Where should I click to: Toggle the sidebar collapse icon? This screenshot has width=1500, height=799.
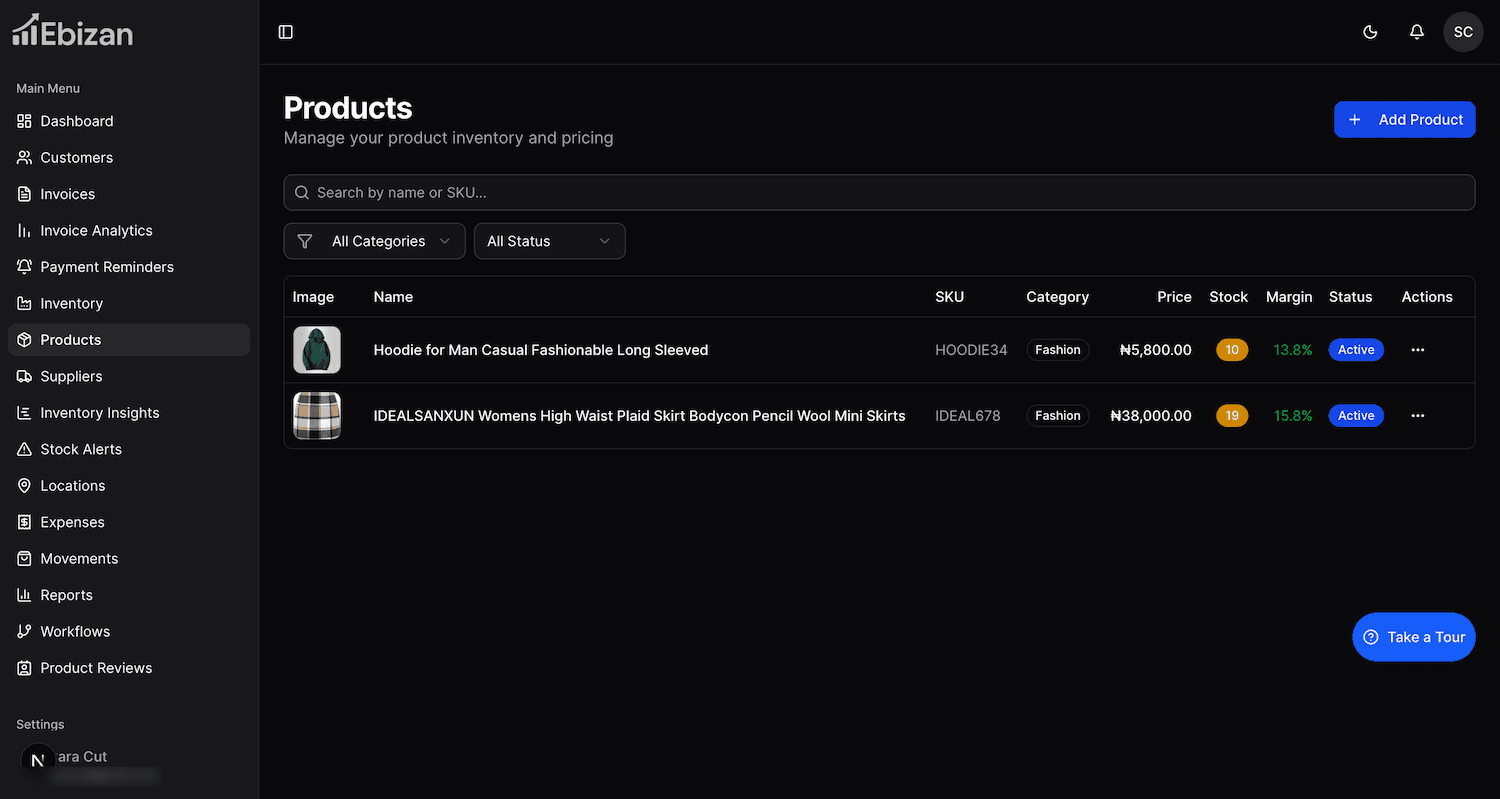coord(286,32)
